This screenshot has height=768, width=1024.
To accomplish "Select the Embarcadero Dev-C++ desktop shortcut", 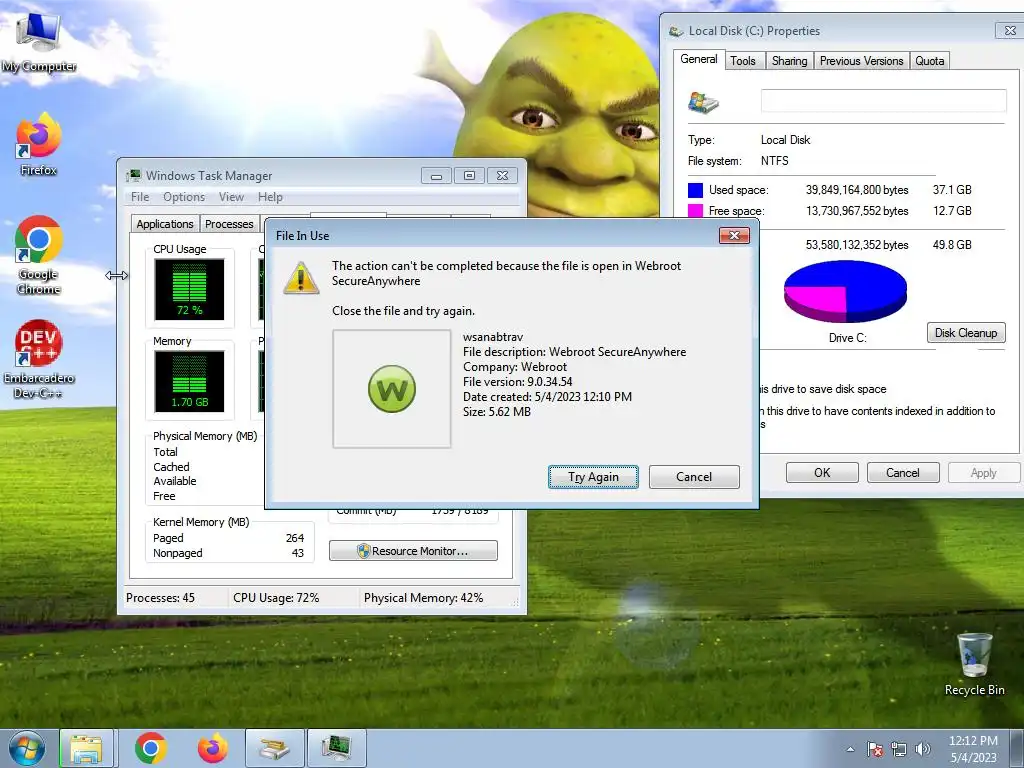I will (x=39, y=360).
